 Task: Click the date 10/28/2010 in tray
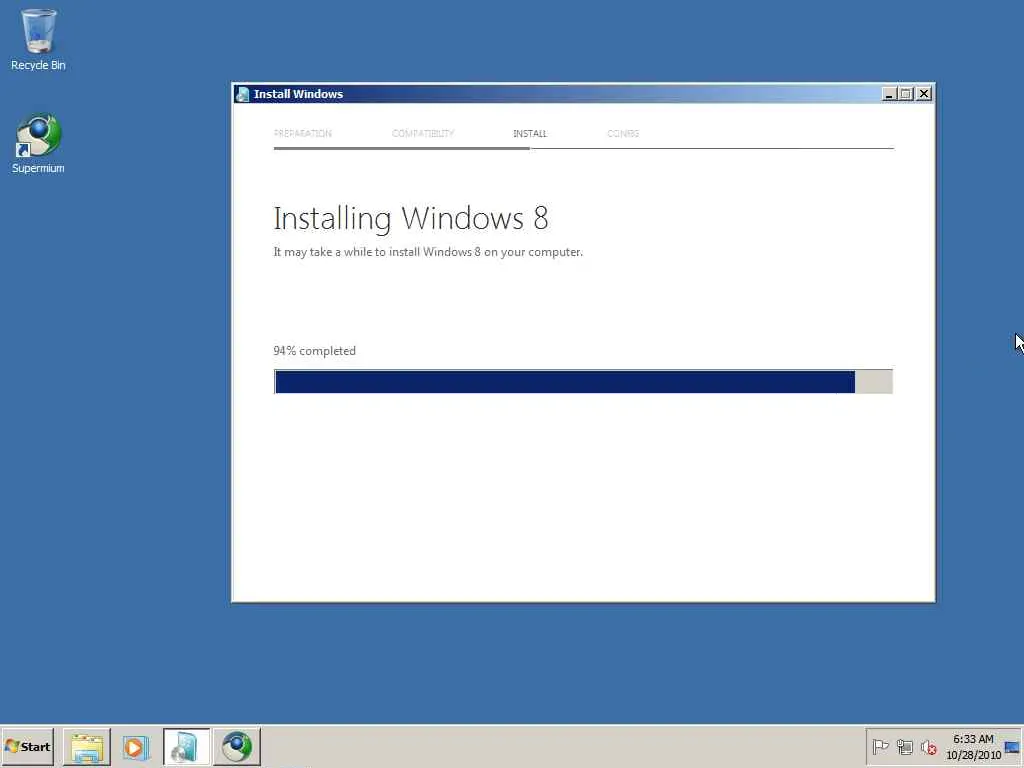(x=973, y=755)
